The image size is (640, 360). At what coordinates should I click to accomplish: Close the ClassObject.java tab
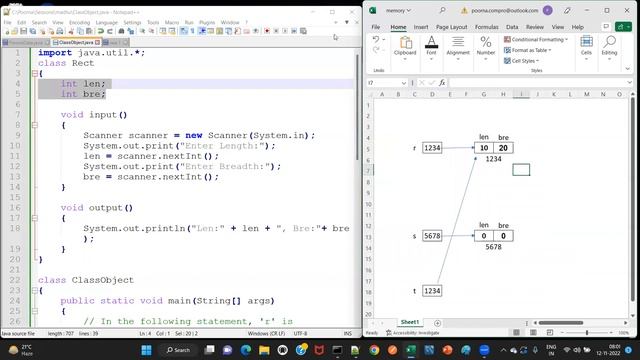click(x=98, y=42)
